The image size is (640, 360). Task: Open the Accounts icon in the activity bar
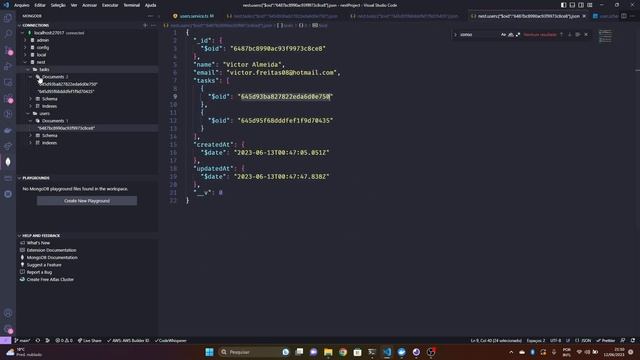click(x=8, y=313)
